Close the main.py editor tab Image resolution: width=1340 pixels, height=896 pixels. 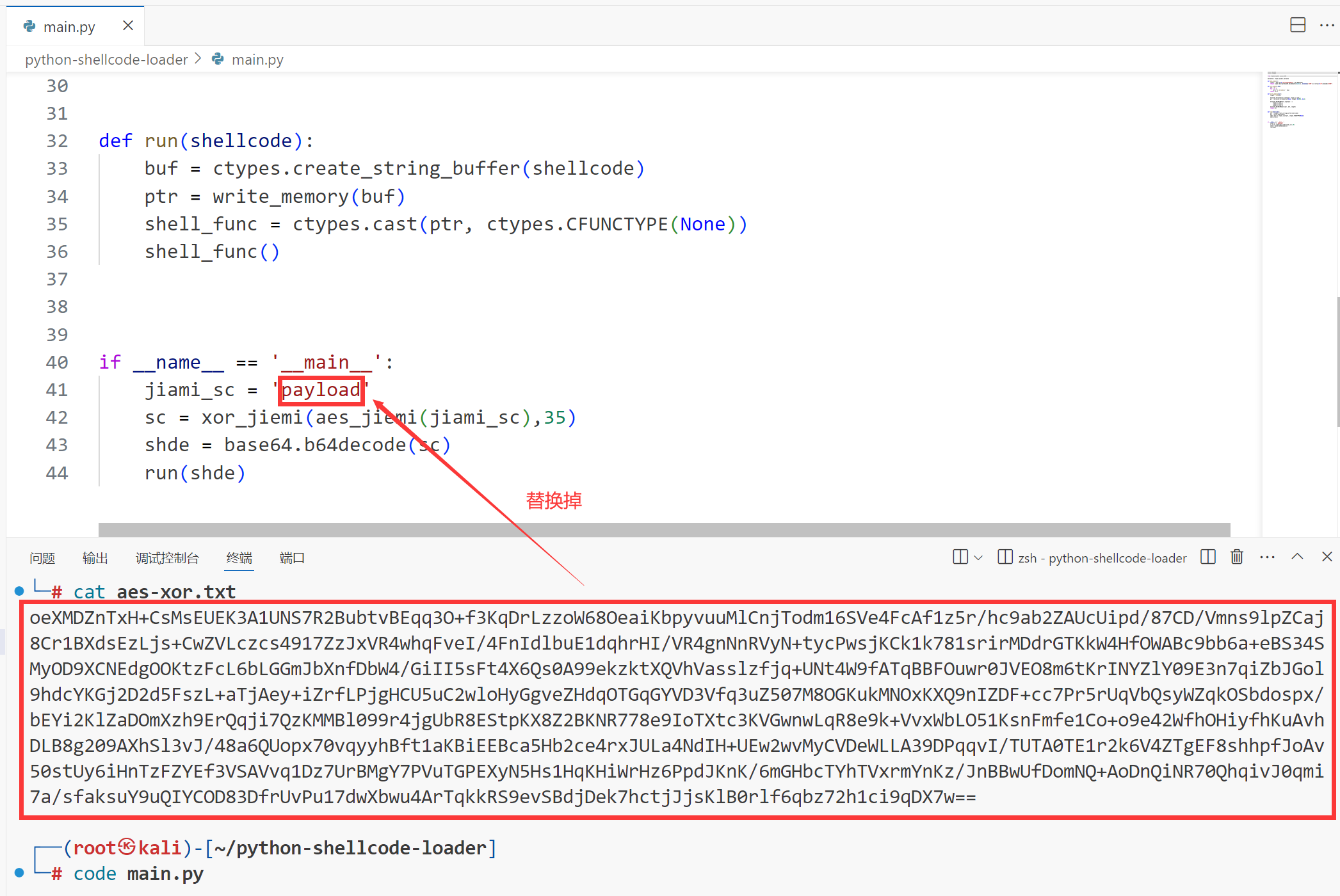point(128,26)
